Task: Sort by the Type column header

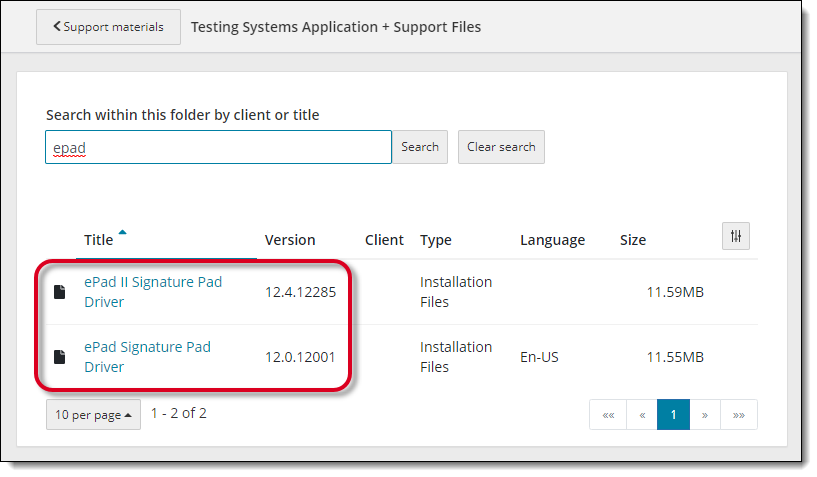Action: 436,240
